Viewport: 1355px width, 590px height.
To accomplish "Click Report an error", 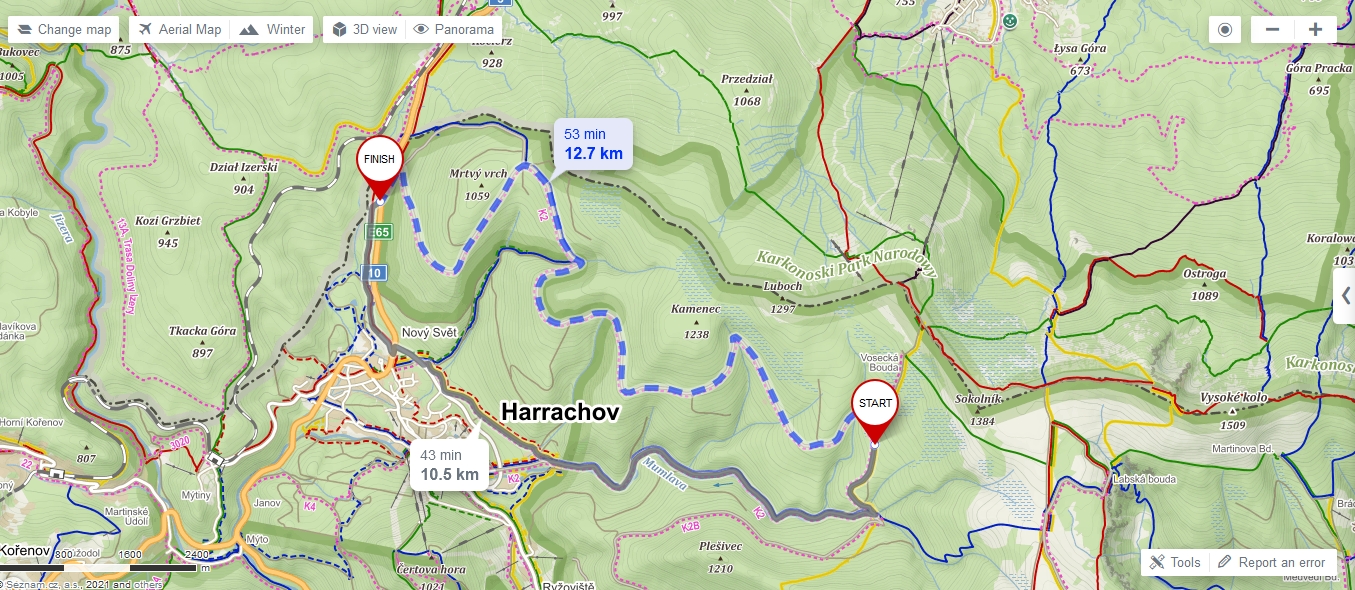I will tap(1272, 562).
